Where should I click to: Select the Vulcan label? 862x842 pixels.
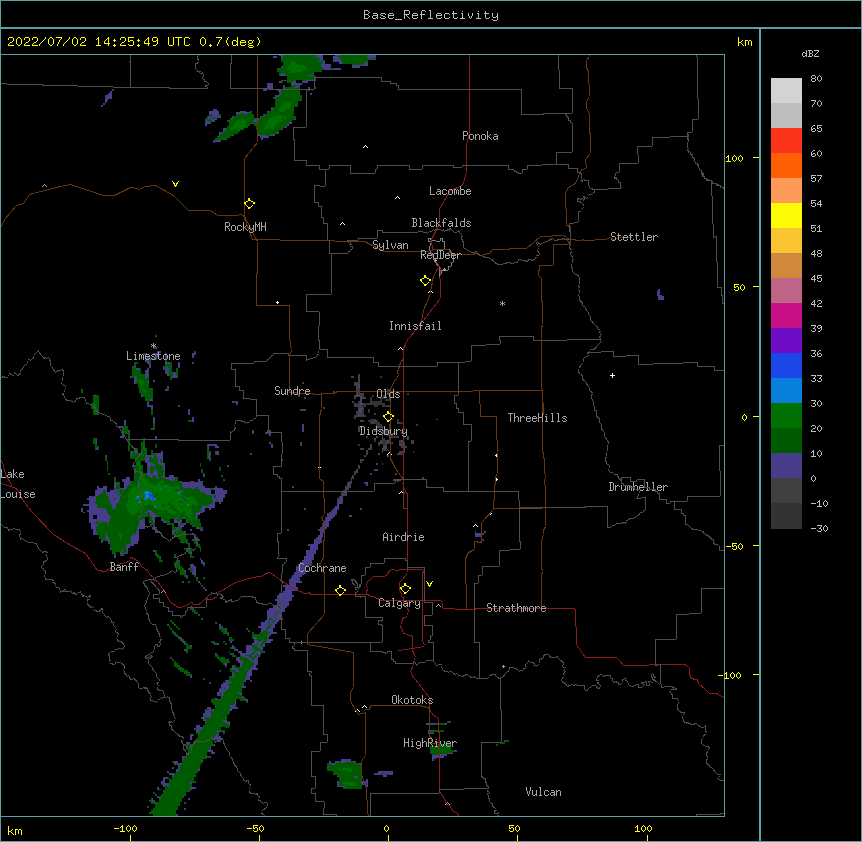[x=543, y=792]
